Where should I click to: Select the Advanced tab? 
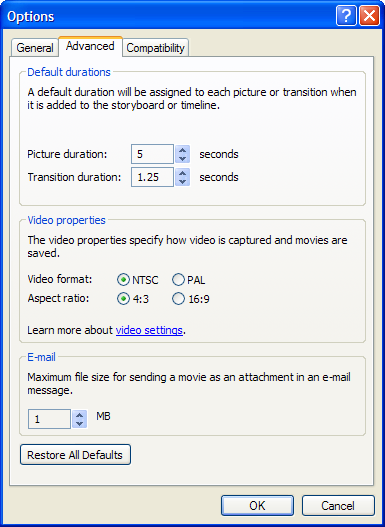90,46
